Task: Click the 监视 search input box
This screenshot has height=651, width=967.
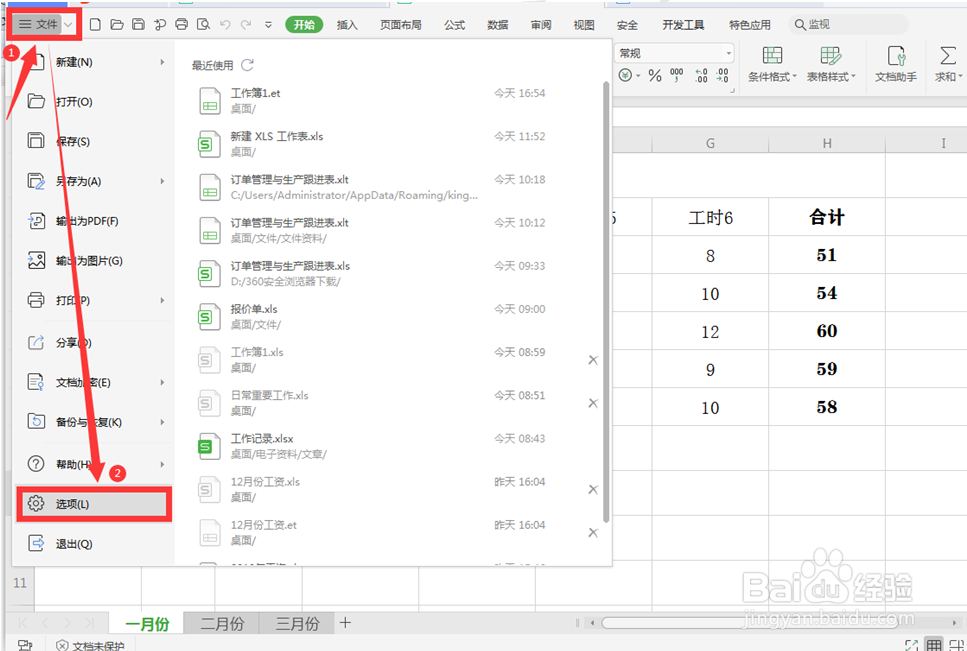Action: coord(849,25)
